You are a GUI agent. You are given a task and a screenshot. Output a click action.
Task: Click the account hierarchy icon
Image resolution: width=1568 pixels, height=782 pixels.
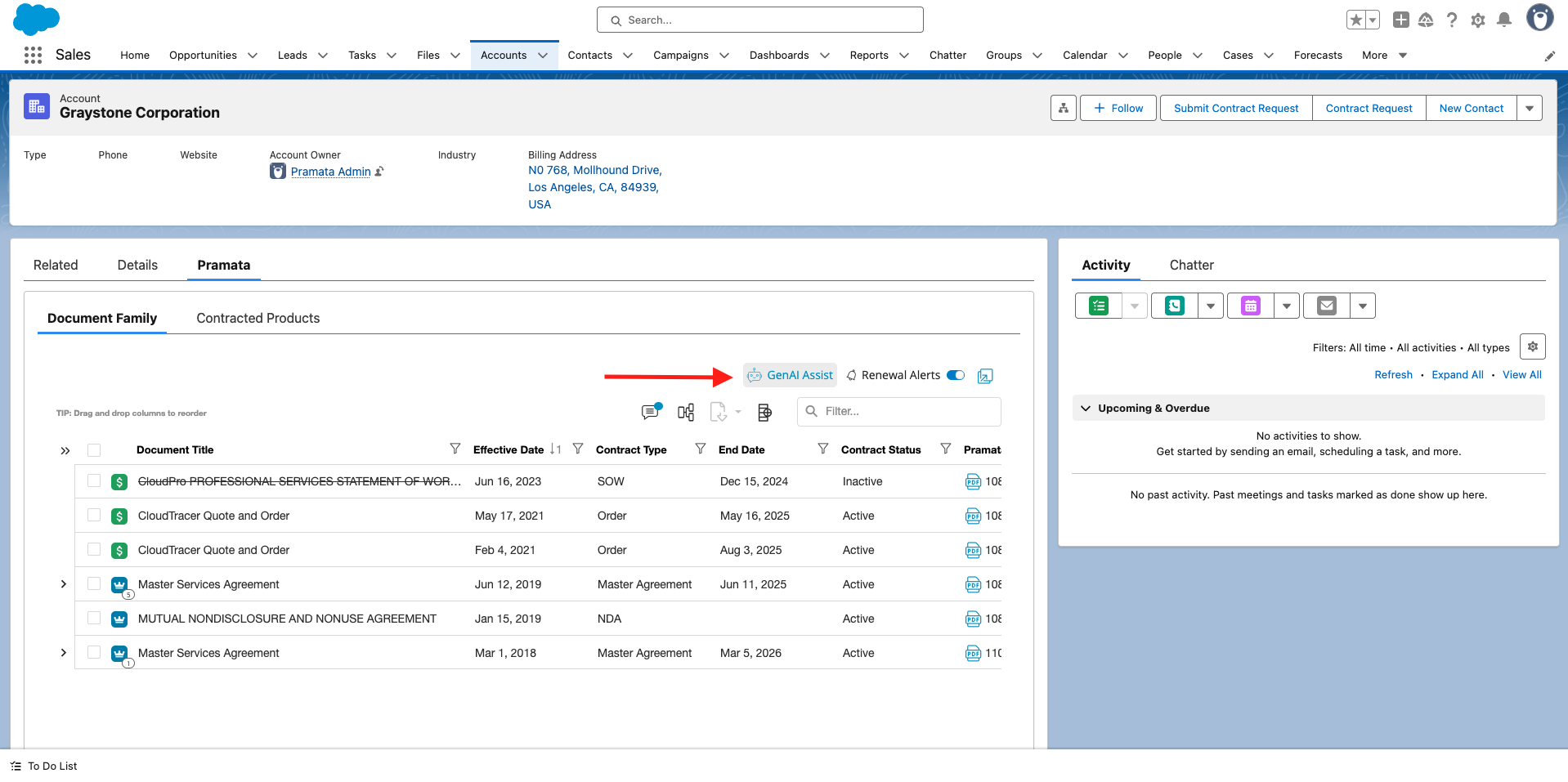[x=1064, y=108]
